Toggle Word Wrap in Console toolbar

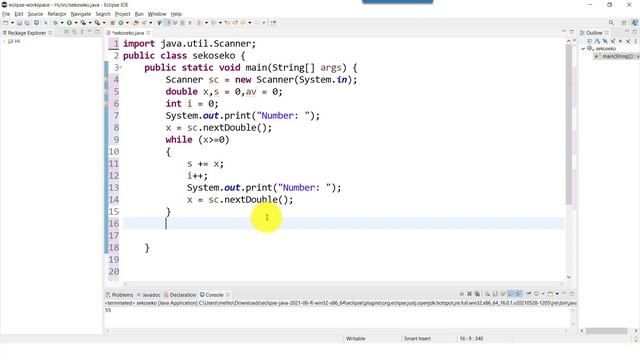(x=503, y=294)
